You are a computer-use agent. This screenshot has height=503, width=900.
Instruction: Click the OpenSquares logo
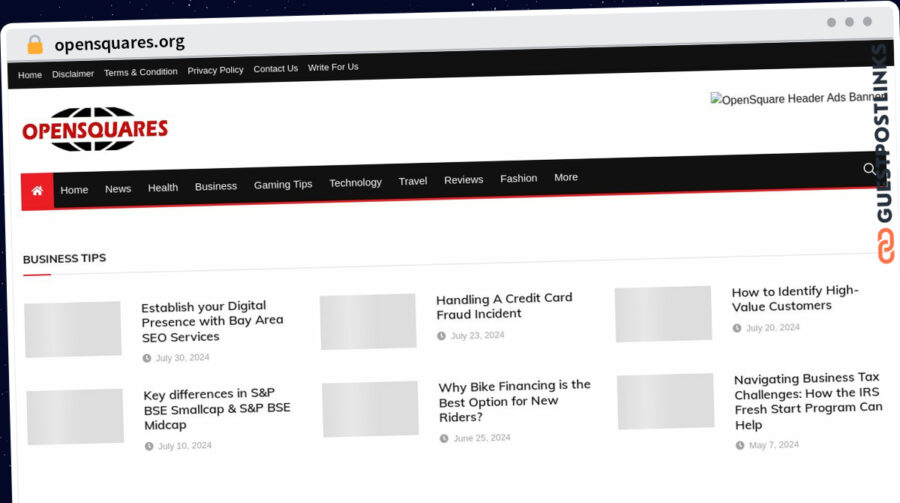pyautogui.click(x=95, y=129)
